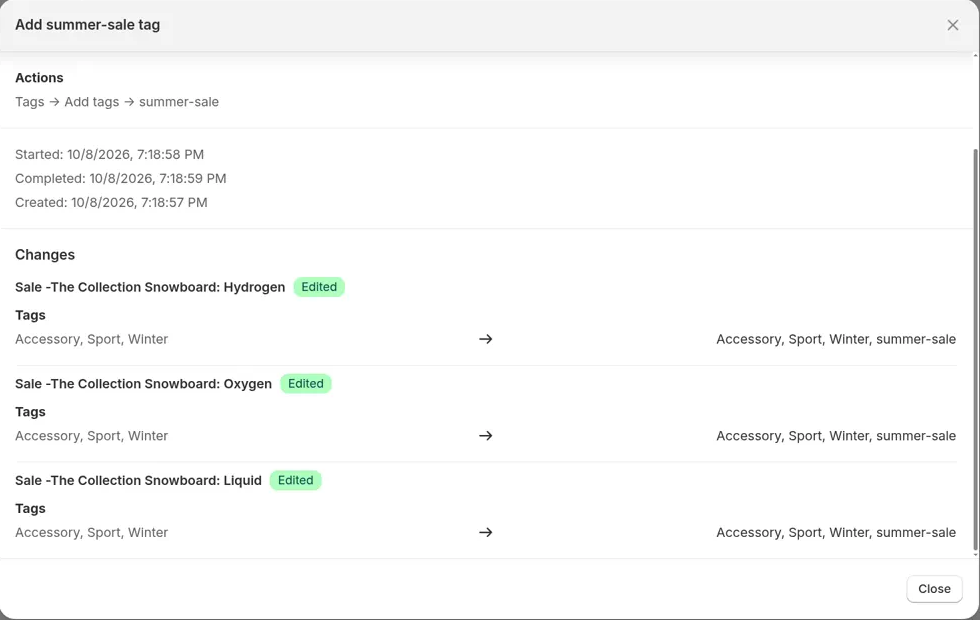This screenshot has height=620, width=980.
Task: Click the Edited badge next to Hydrogen
Action: 319,287
